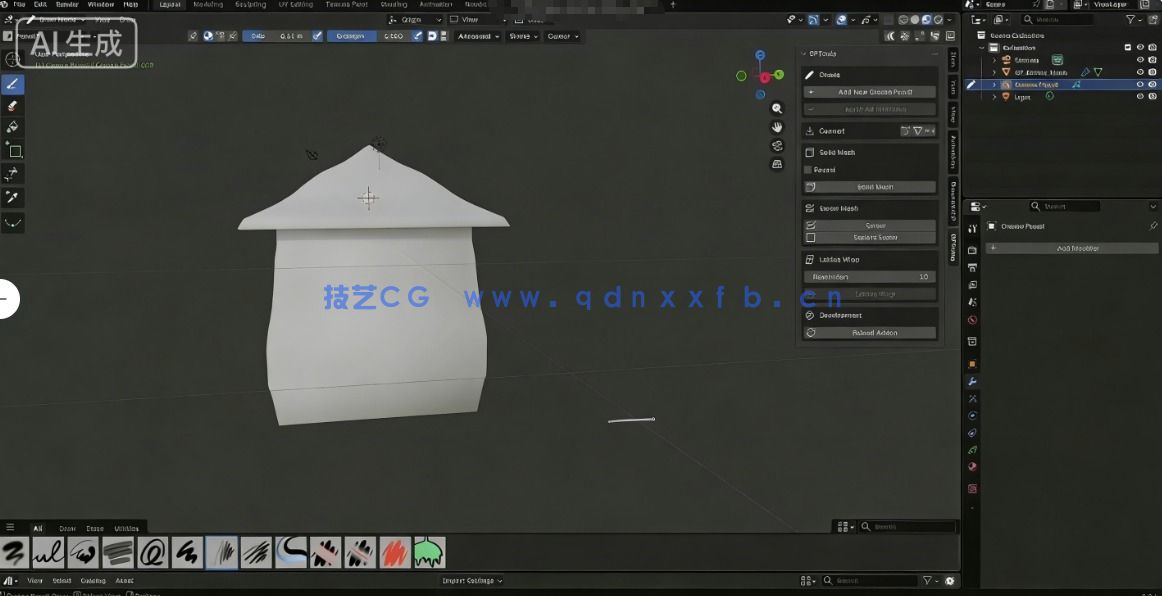
Task: Adjust the Resolution slider under Lattice Wrap
Action: [869, 276]
